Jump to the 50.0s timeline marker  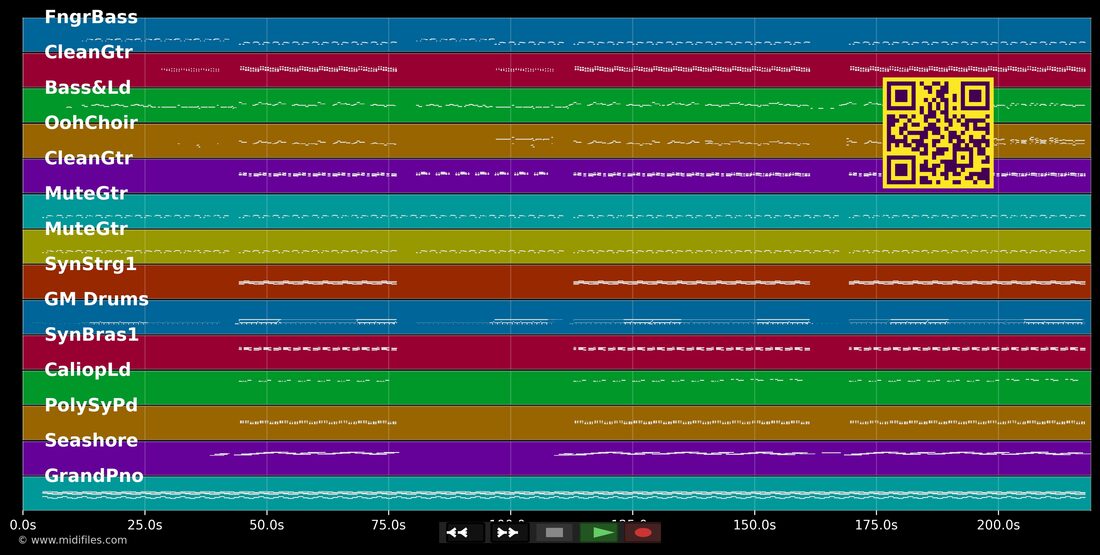267,524
